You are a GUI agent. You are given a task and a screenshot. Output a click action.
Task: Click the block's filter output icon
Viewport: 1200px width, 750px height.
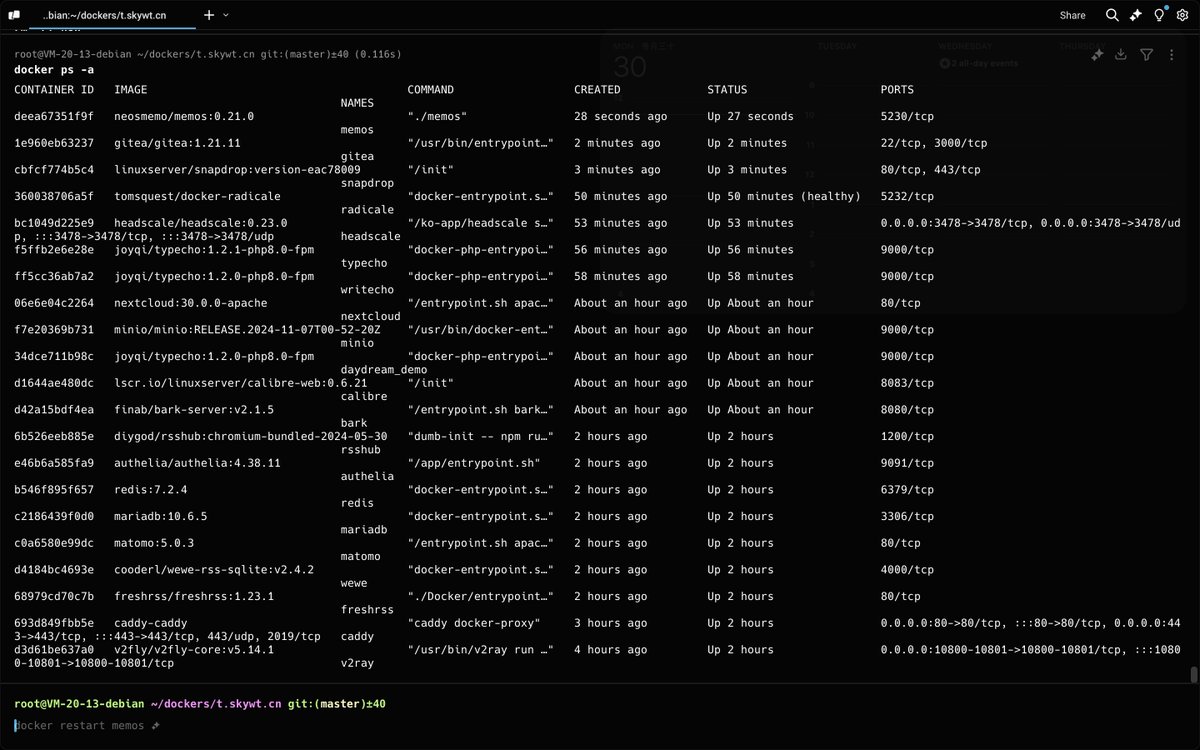(x=1146, y=55)
